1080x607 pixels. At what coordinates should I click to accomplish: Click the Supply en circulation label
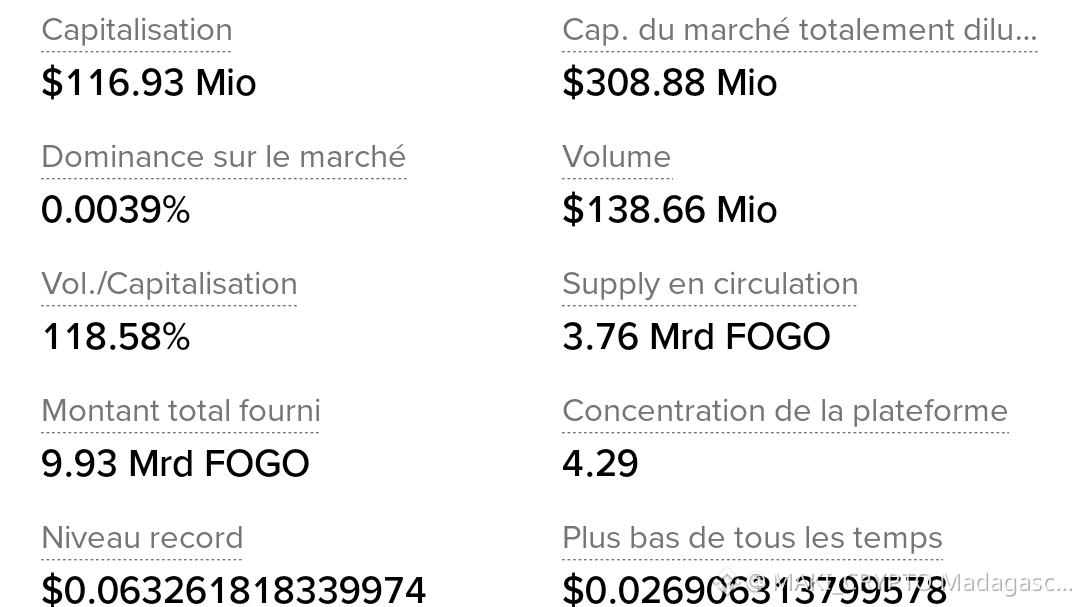(x=710, y=285)
